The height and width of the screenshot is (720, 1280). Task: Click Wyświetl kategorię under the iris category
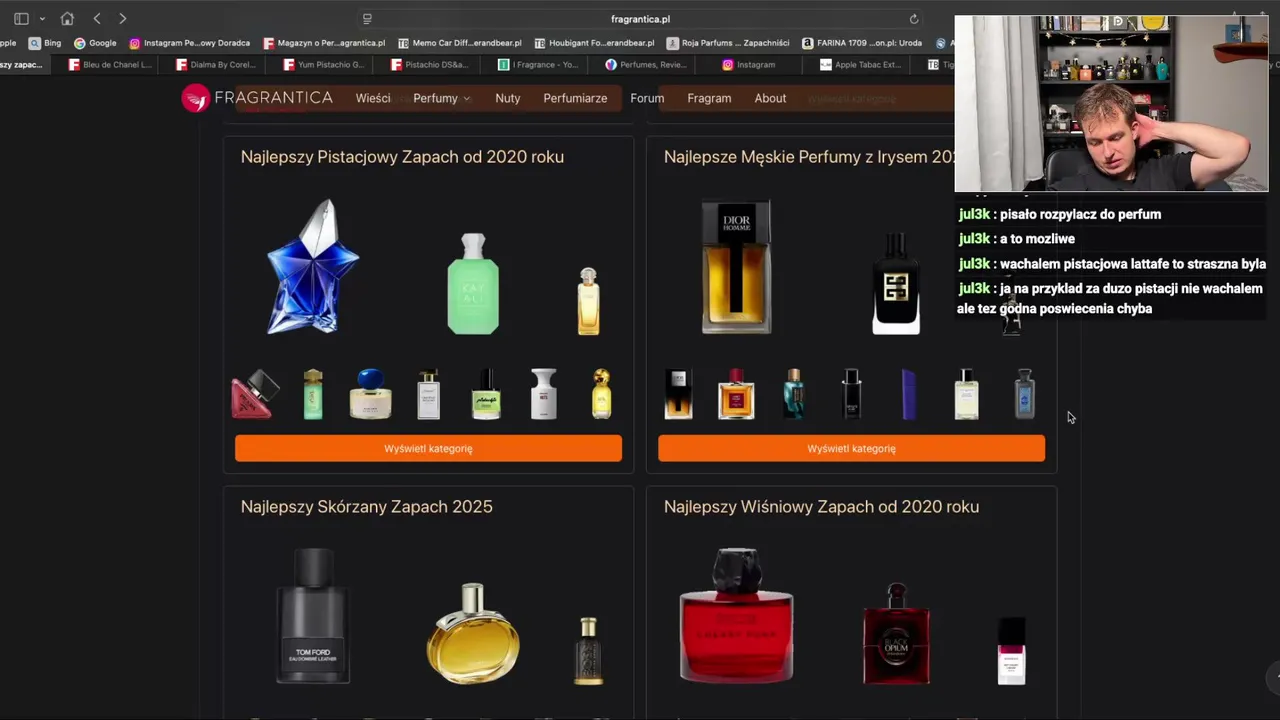coord(851,448)
